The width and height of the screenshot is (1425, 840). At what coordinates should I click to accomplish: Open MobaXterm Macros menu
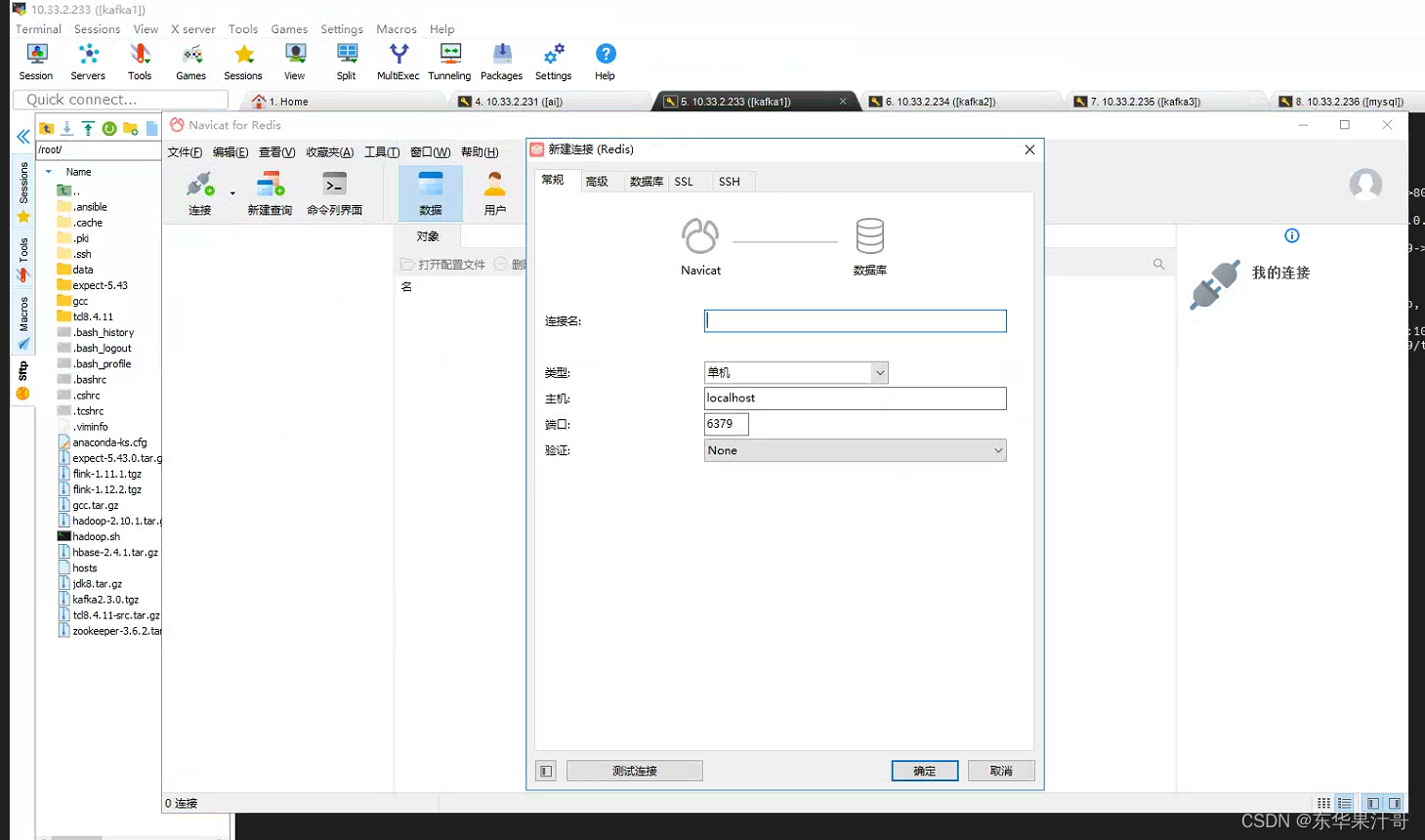pyautogui.click(x=397, y=29)
